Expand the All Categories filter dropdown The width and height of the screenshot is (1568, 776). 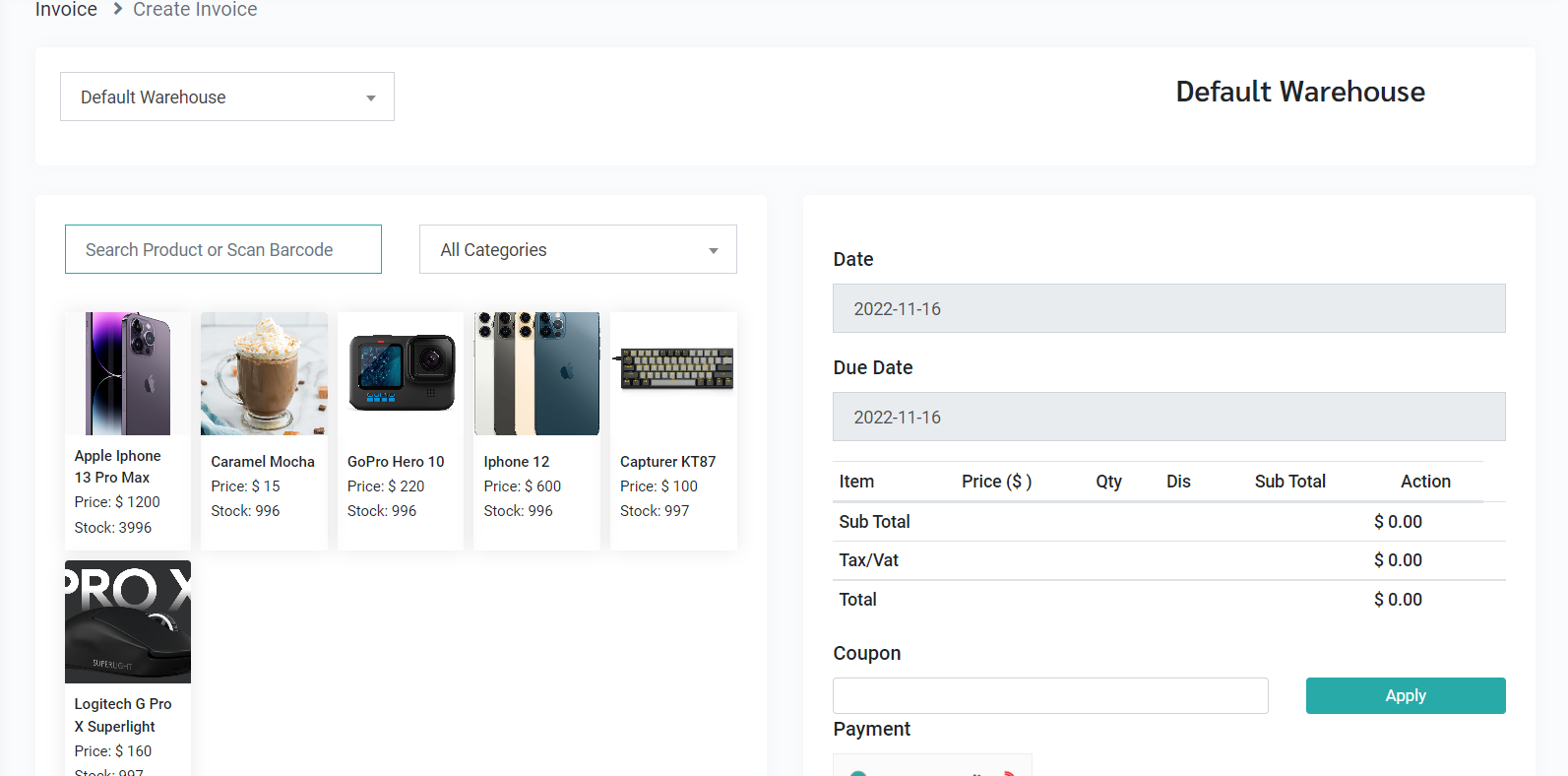coord(578,249)
